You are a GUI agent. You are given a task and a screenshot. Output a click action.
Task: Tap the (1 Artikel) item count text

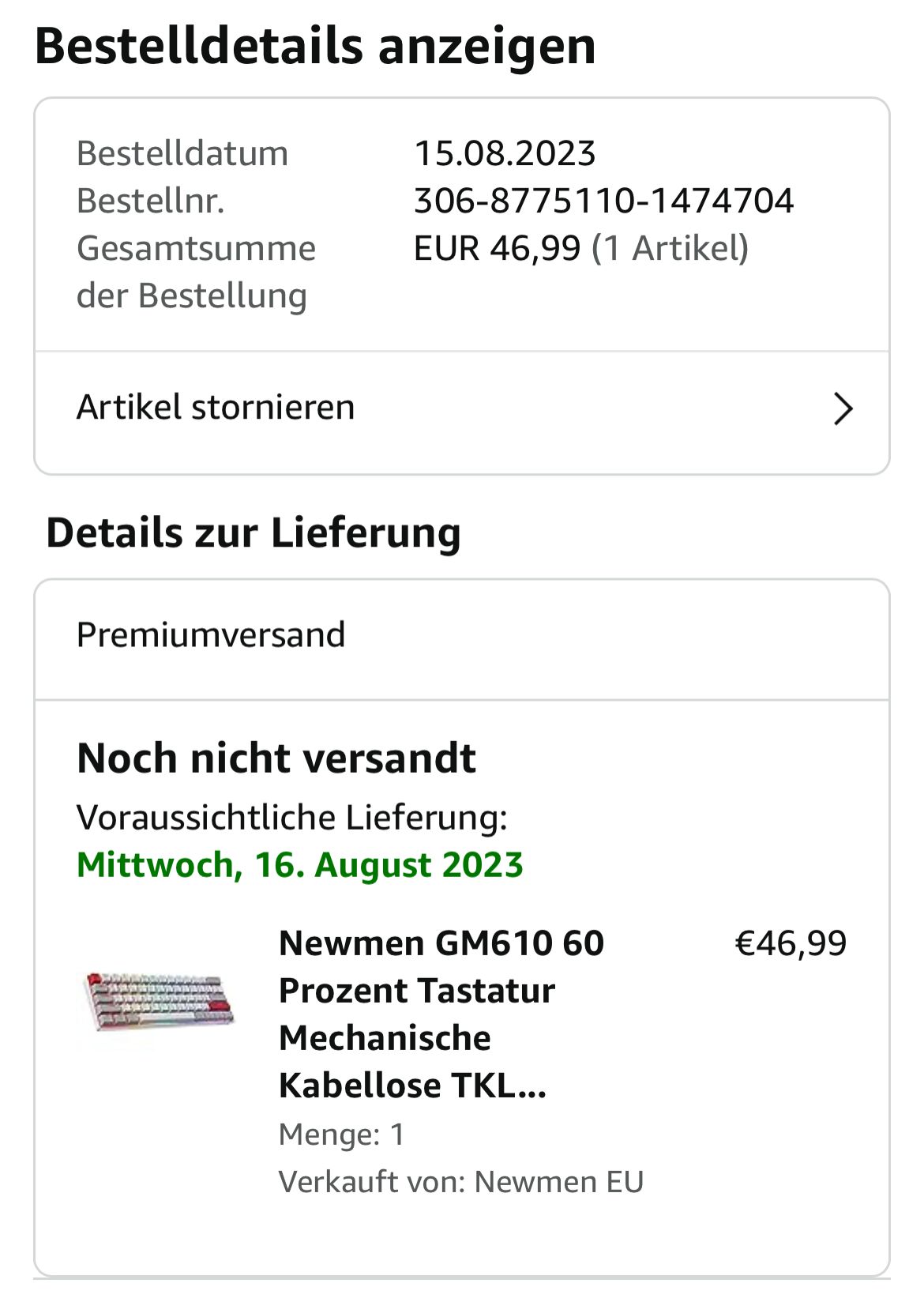point(670,248)
